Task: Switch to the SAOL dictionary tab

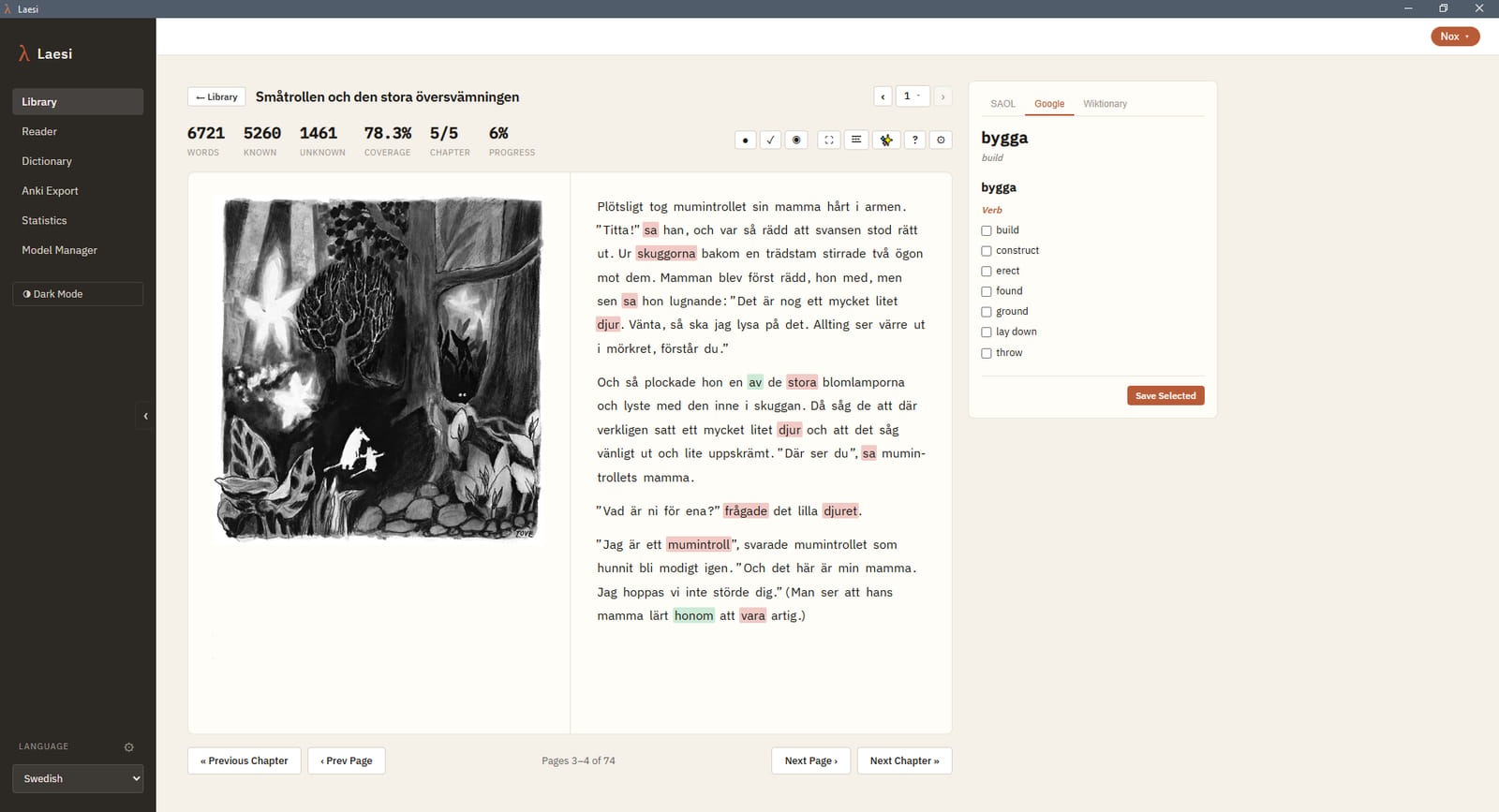Action: click(1002, 104)
